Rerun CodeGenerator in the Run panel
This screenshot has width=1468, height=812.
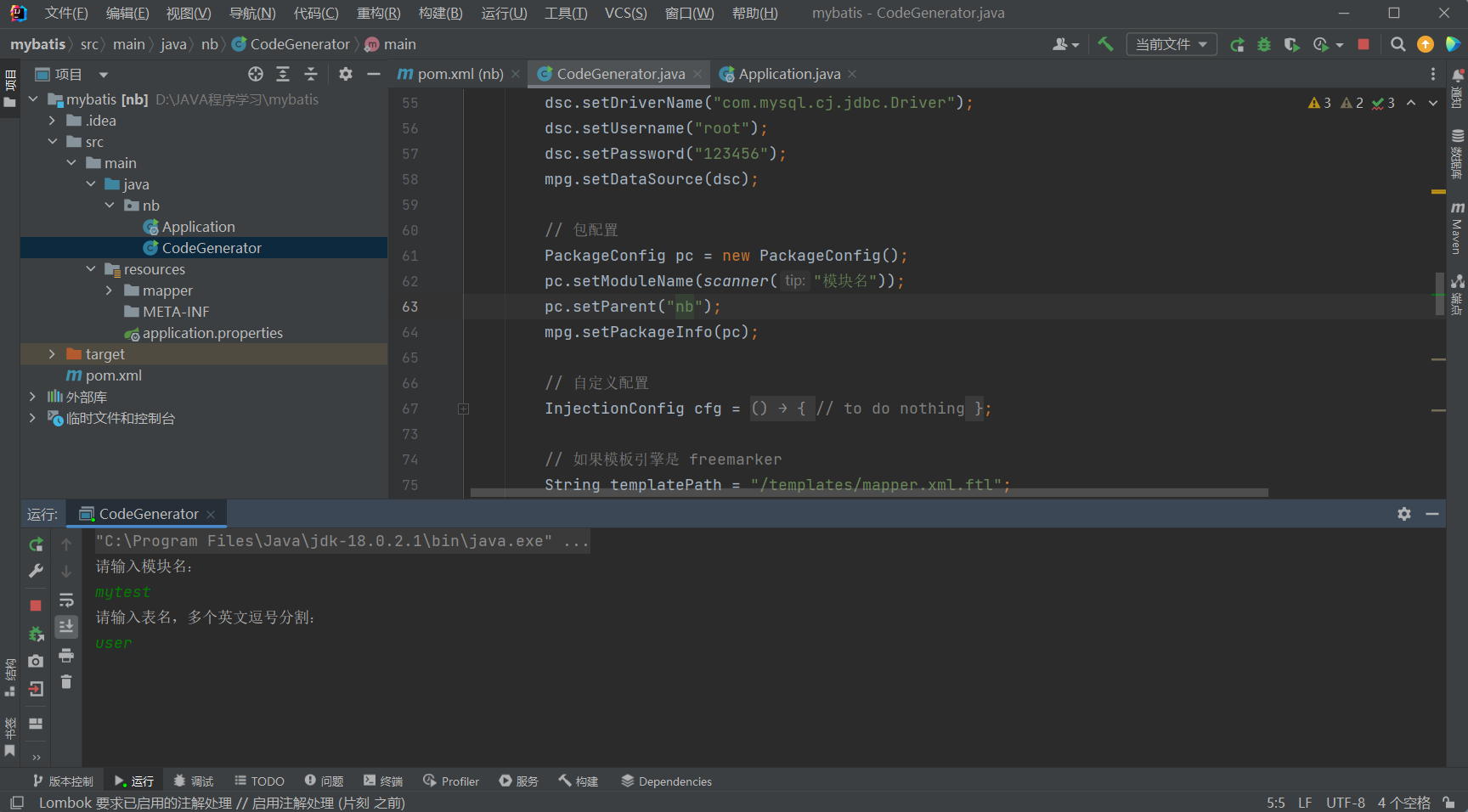point(36,544)
